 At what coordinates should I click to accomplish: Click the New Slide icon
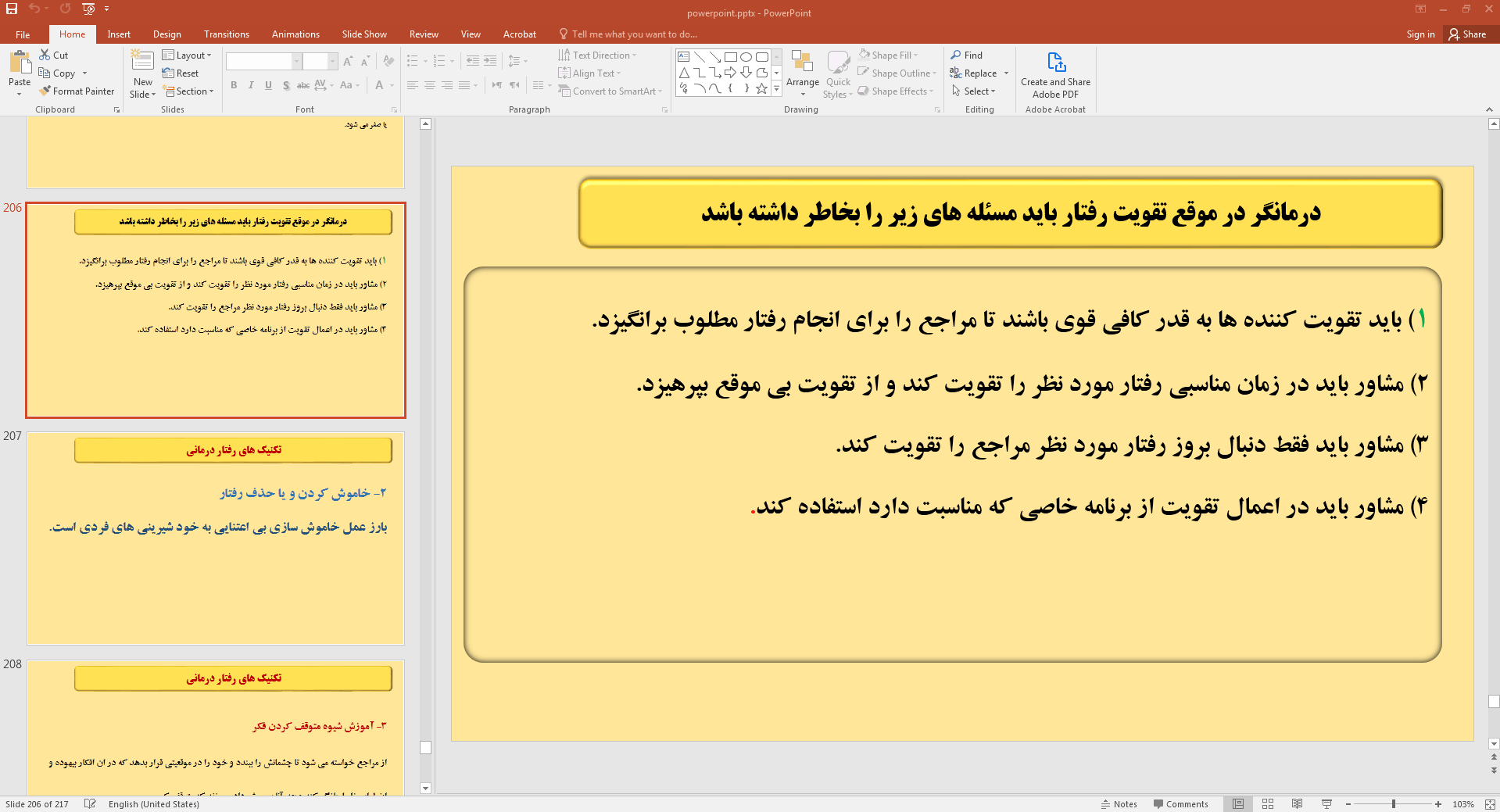point(142,61)
